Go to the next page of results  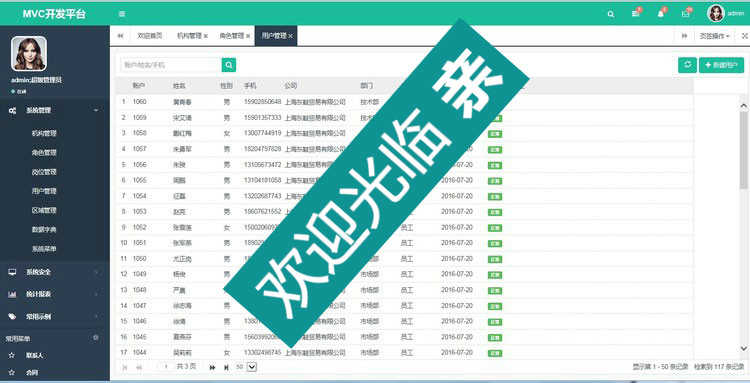tap(212, 367)
